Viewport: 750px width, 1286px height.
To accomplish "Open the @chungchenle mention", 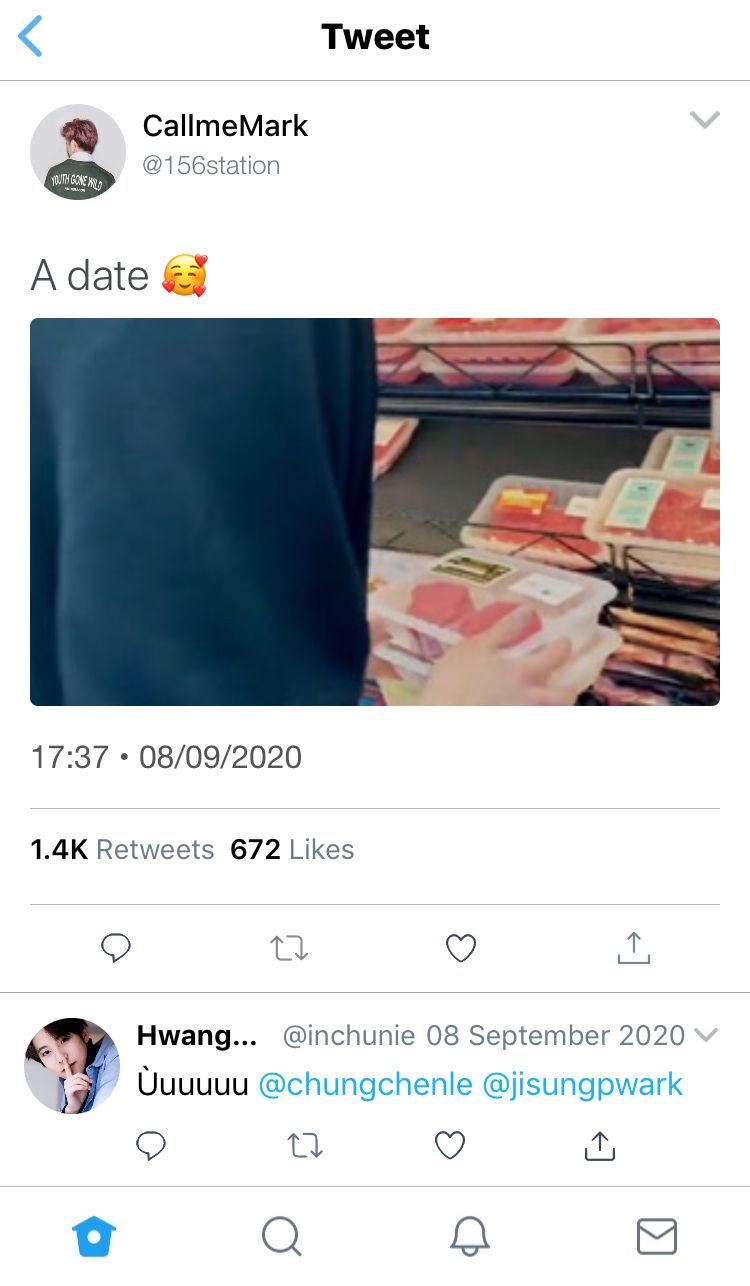I will point(365,1084).
